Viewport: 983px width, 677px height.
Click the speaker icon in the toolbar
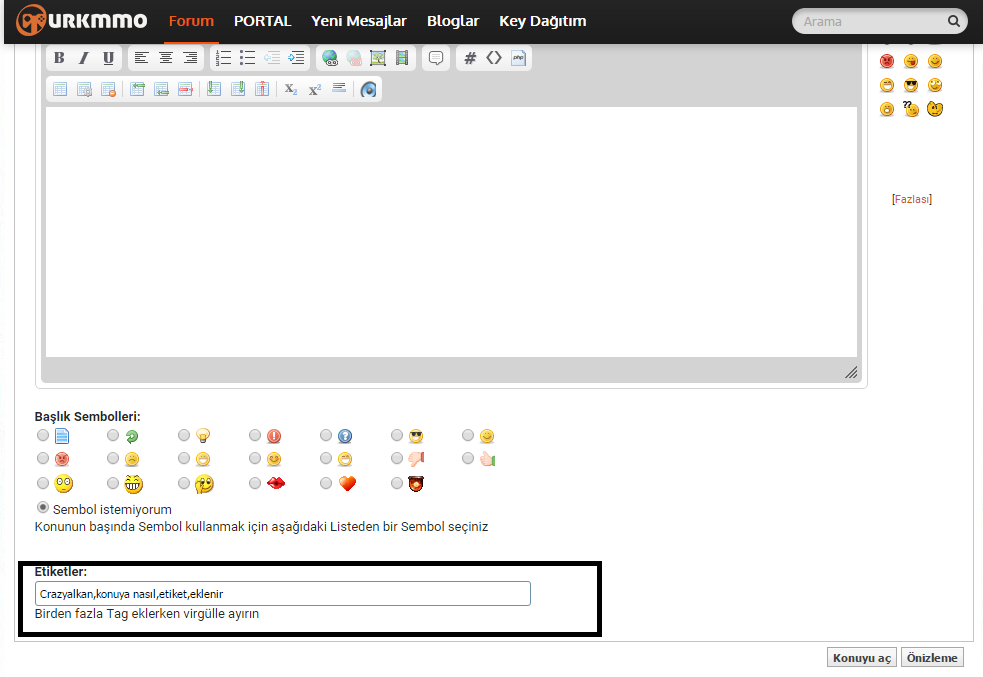point(369,89)
